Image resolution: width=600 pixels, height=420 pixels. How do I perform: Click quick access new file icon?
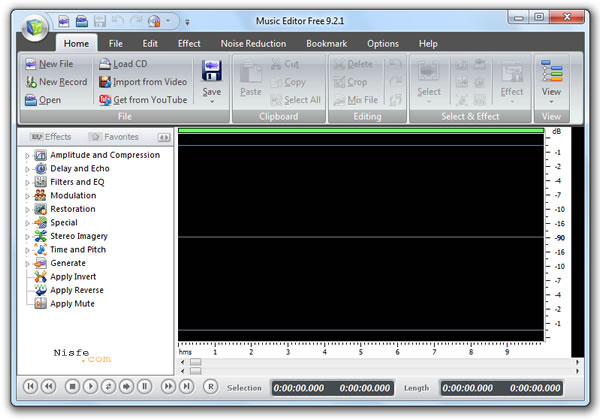[x=64, y=21]
